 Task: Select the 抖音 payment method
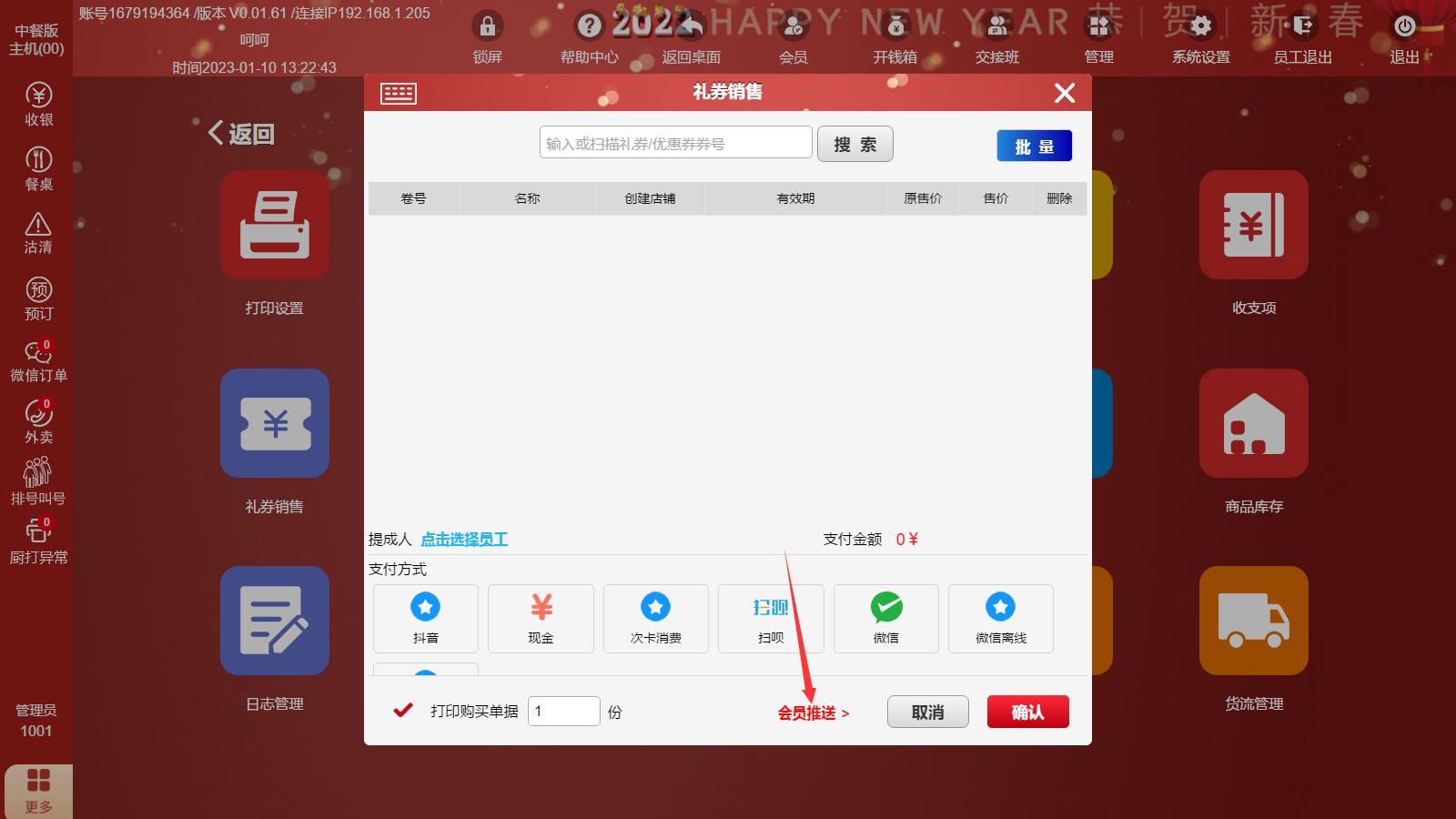[425, 619]
